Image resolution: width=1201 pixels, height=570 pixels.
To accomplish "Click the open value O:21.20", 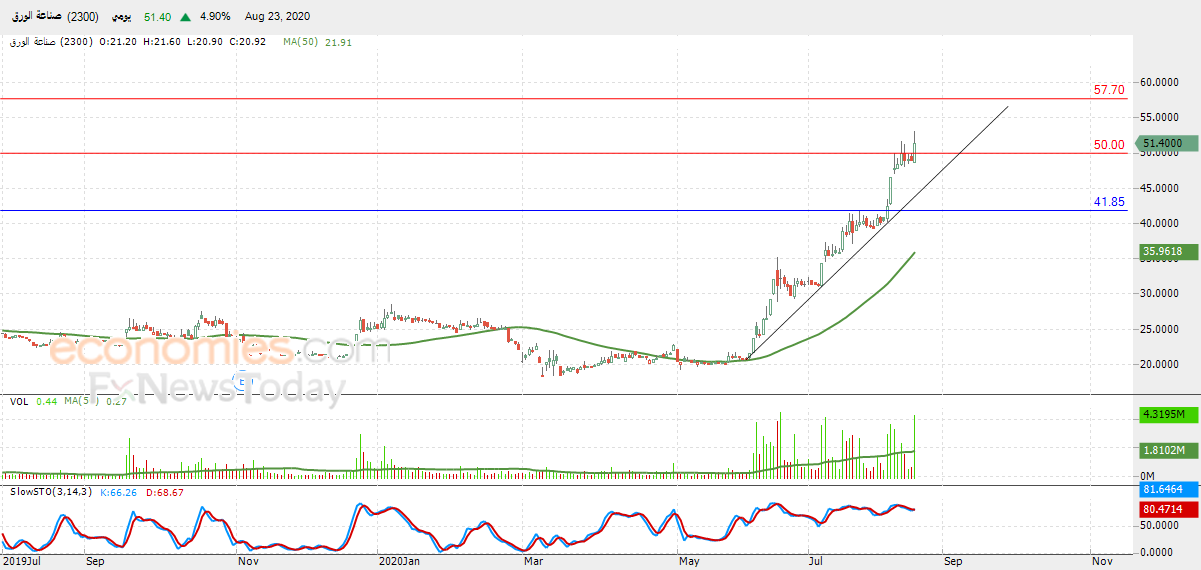I will click(x=119, y=42).
